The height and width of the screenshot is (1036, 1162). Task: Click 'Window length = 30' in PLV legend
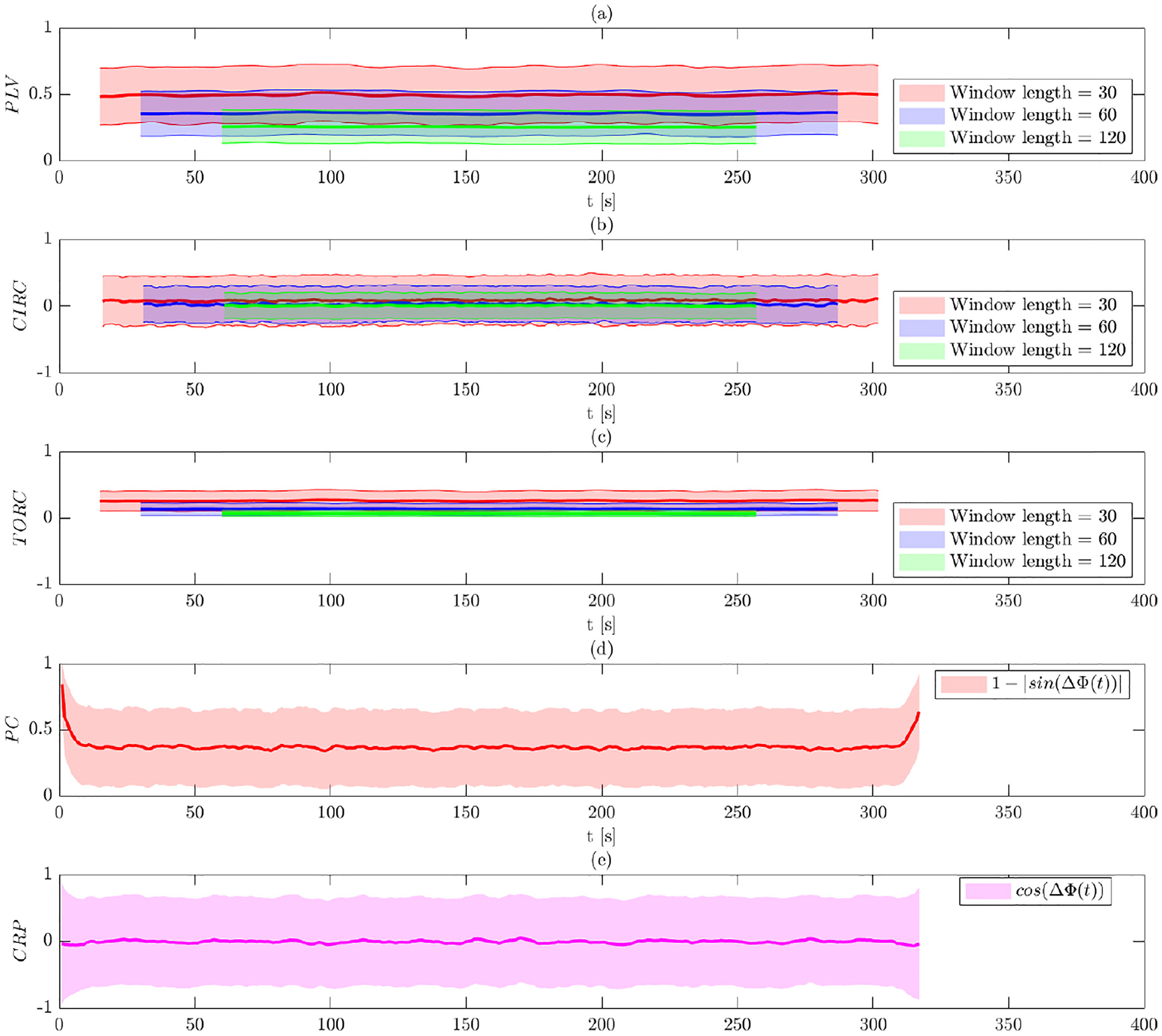(x=1033, y=93)
